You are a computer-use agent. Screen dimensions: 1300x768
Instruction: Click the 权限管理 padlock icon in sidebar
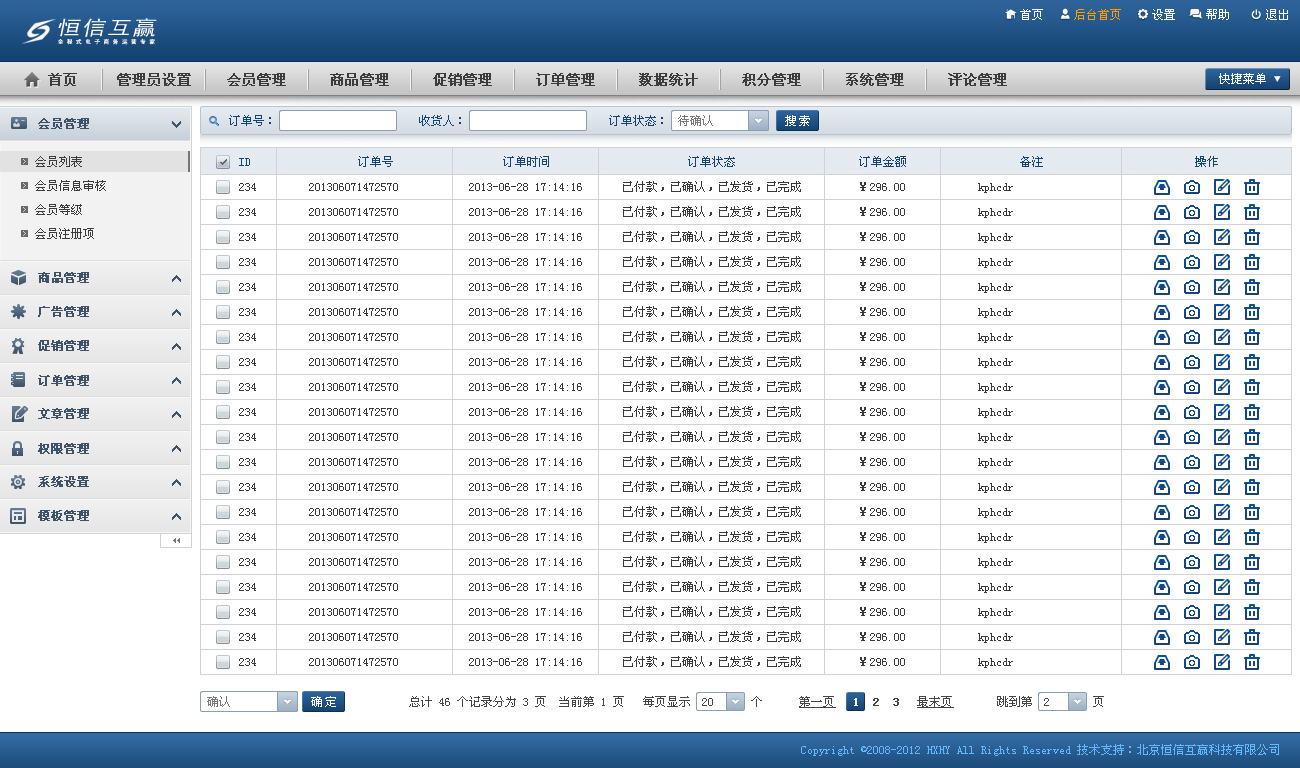(x=18, y=448)
